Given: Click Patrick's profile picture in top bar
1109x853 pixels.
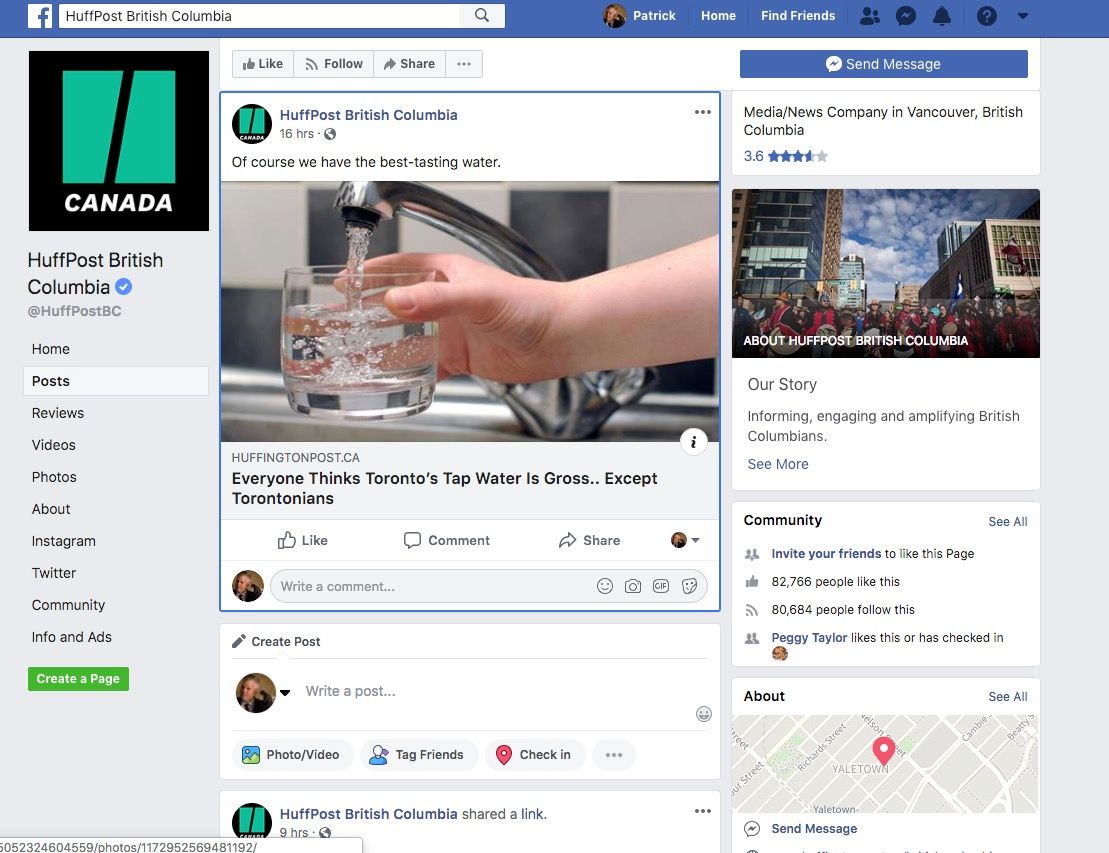Looking at the screenshot, I should click(615, 16).
